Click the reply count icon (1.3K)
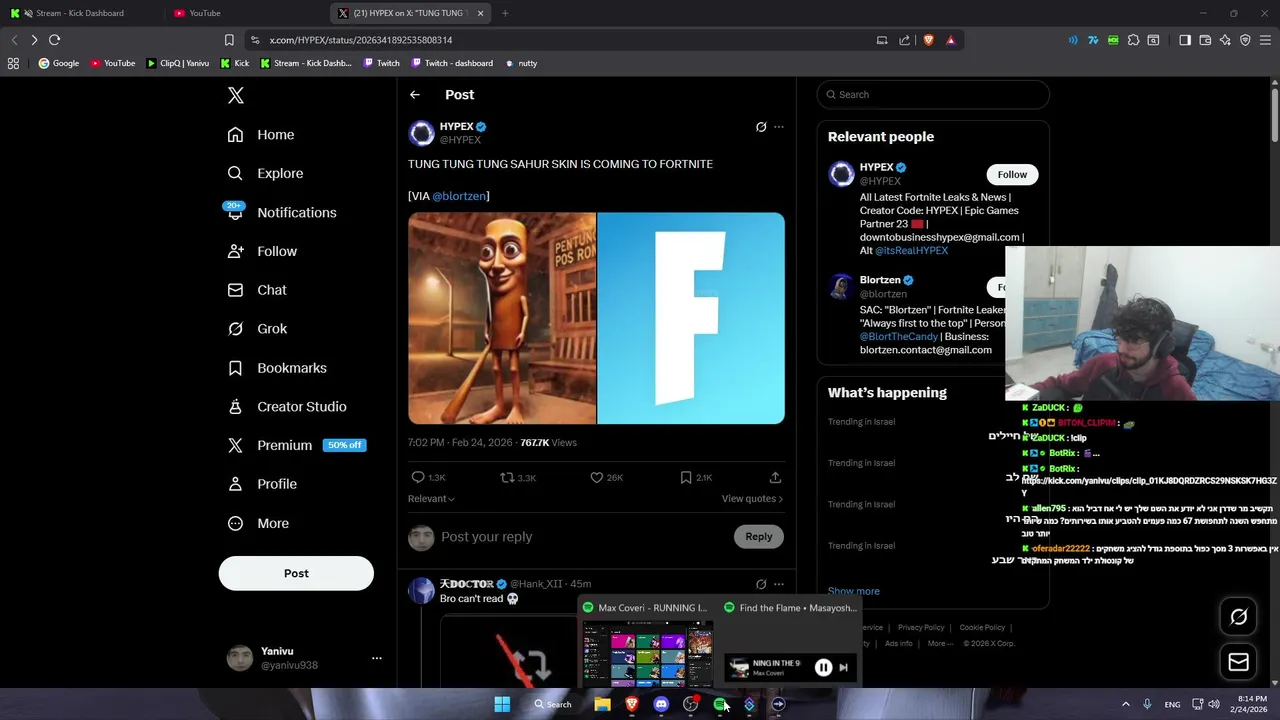The image size is (1280, 720). 428,478
